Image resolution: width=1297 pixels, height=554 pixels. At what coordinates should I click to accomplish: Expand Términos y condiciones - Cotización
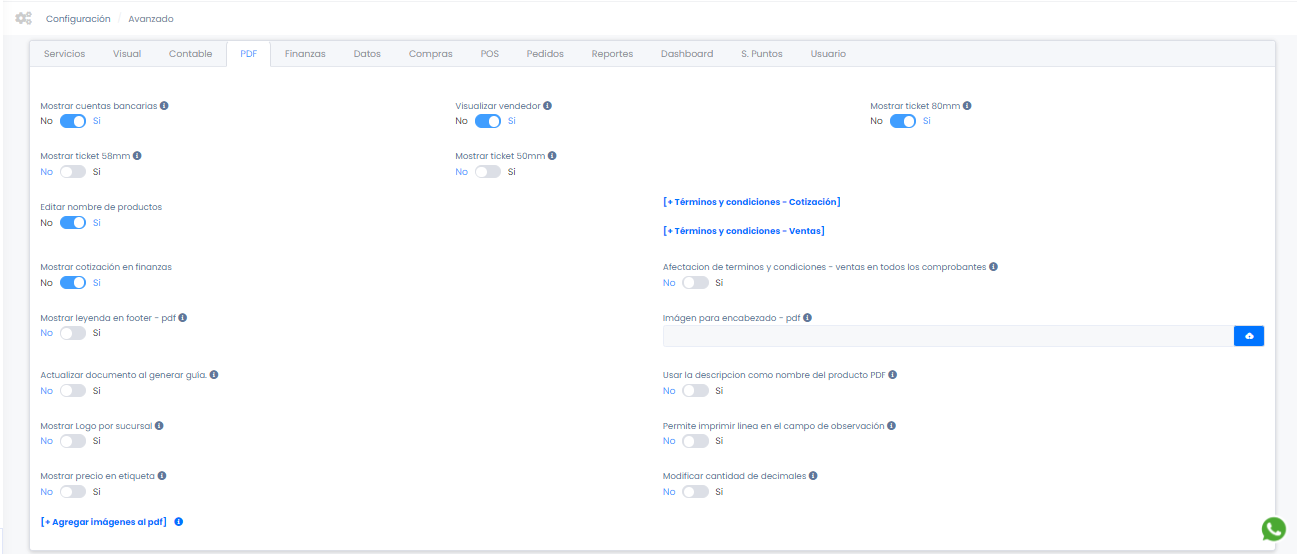tap(751, 202)
